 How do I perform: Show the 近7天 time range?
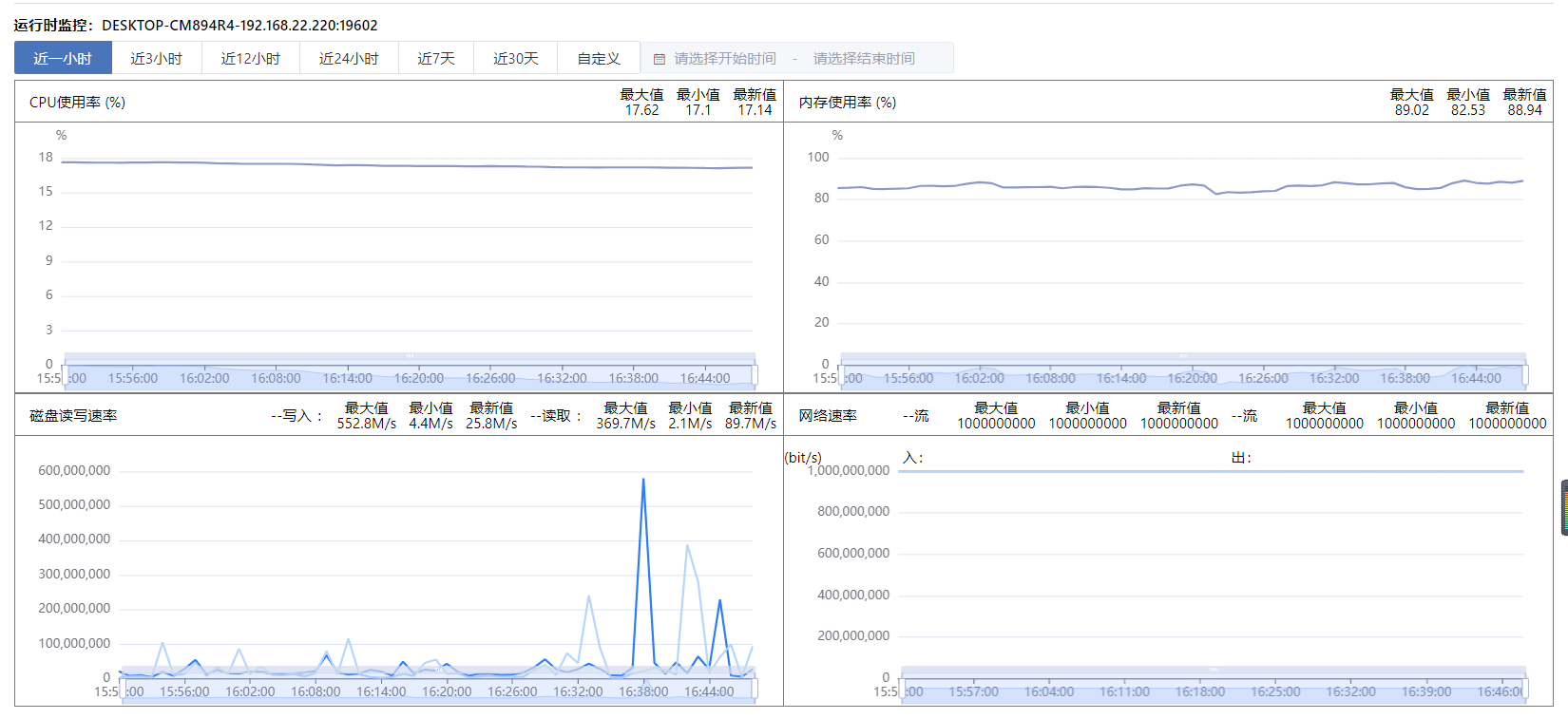[436, 58]
